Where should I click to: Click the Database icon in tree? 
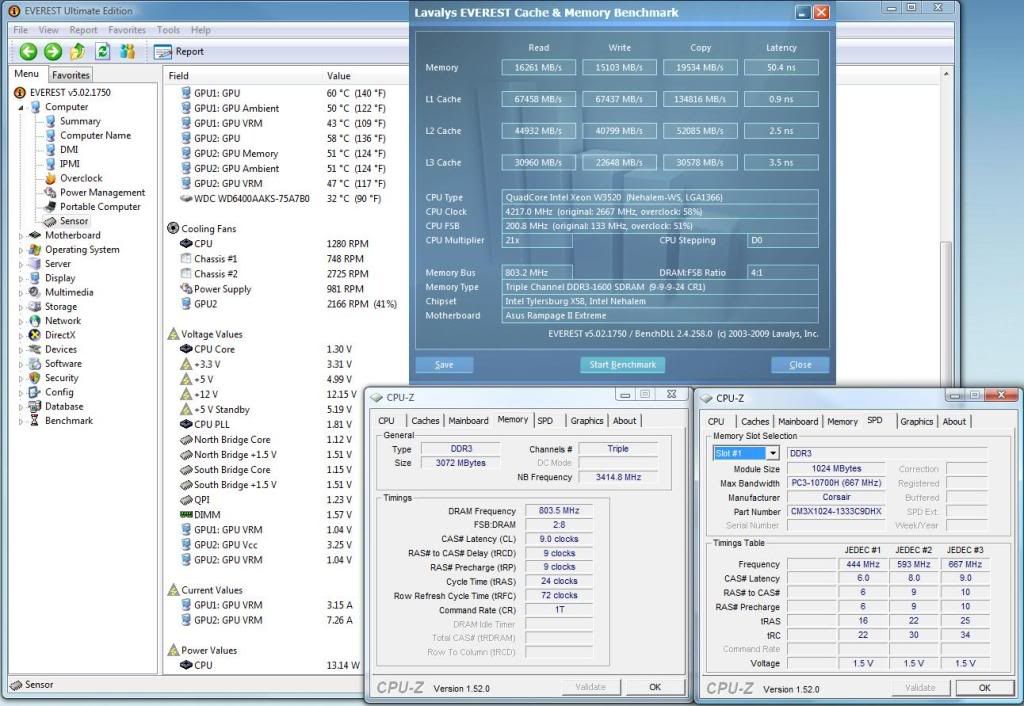(35, 406)
